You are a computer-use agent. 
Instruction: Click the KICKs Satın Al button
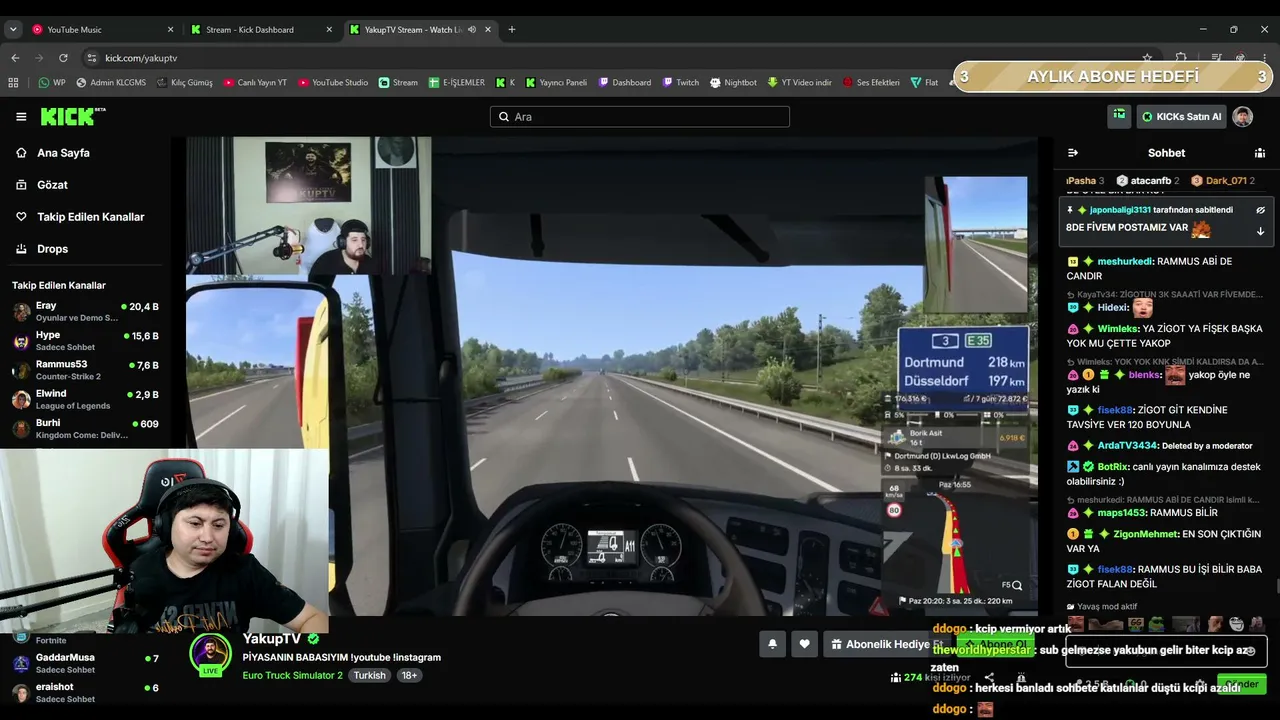pyautogui.click(x=1182, y=117)
